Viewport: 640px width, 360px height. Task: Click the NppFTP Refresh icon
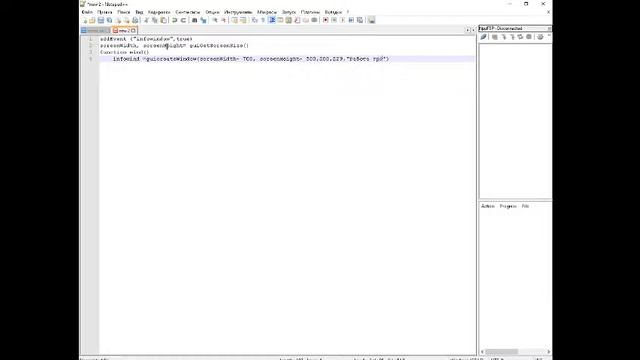pos(520,37)
